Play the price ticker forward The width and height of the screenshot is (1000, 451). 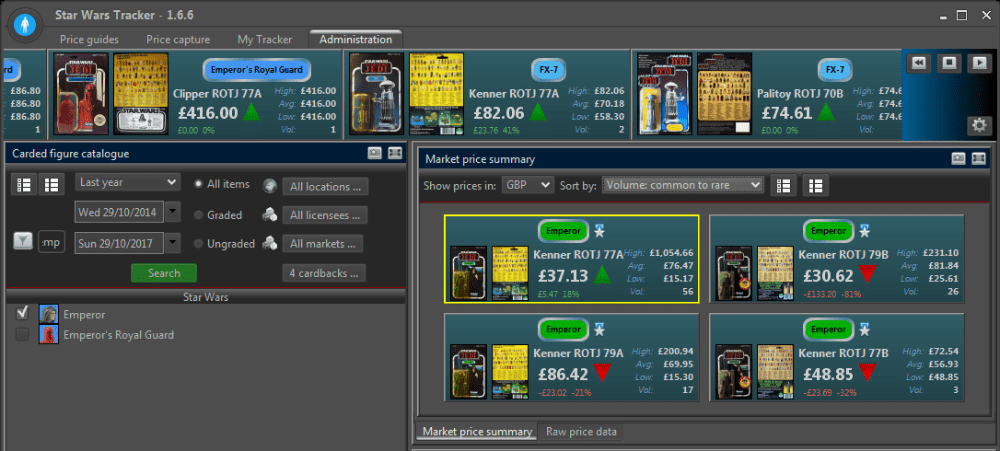click(x=978, y=63)
